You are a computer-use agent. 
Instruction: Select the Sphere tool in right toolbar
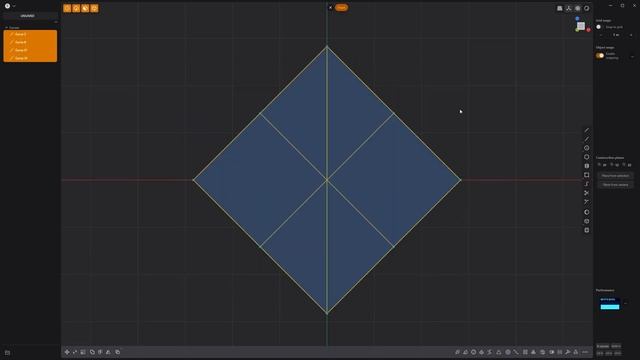(587, 212)
